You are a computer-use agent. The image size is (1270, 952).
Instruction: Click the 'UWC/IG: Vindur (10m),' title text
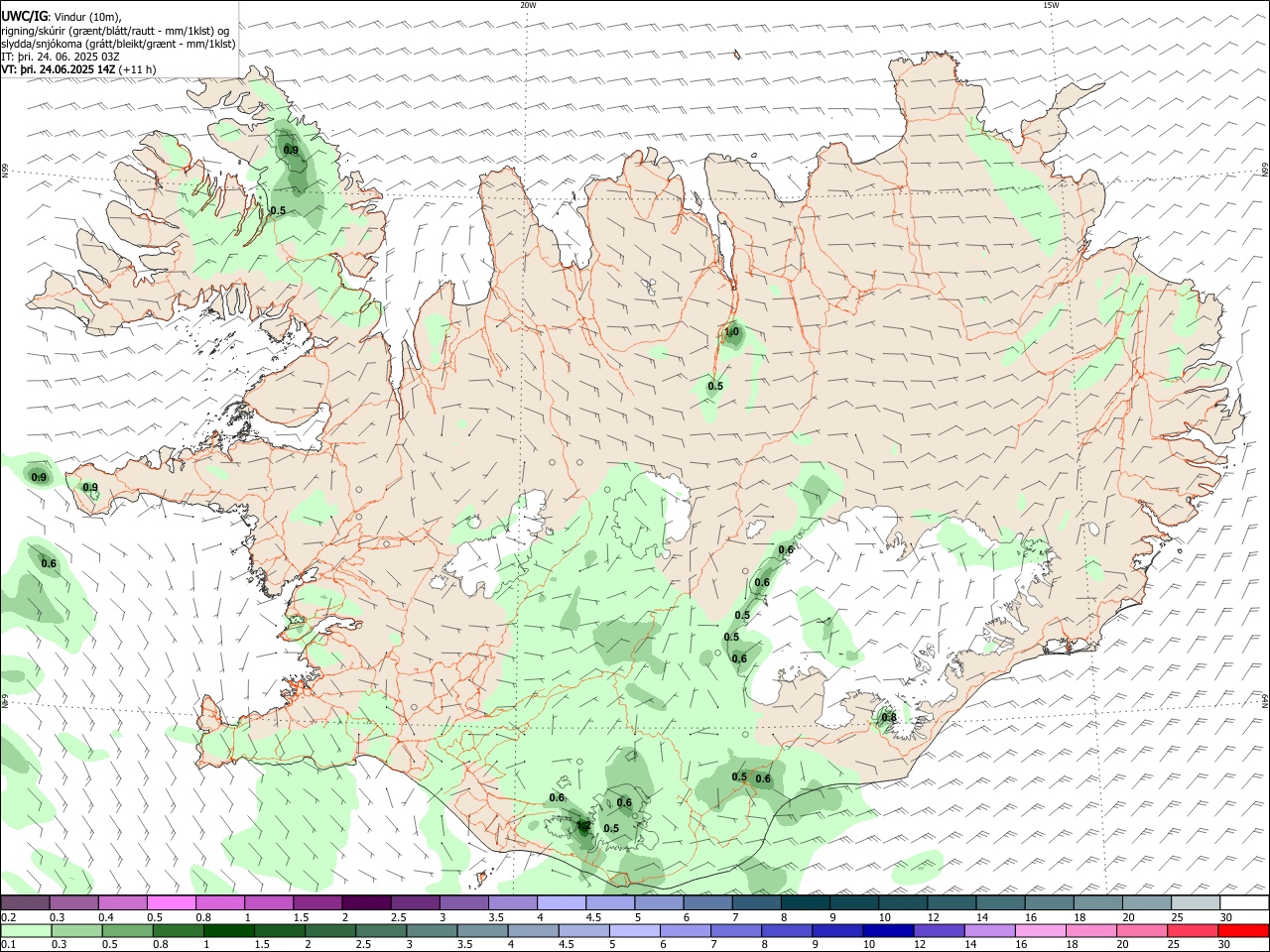pyautogui.click(x=62, y=17)
